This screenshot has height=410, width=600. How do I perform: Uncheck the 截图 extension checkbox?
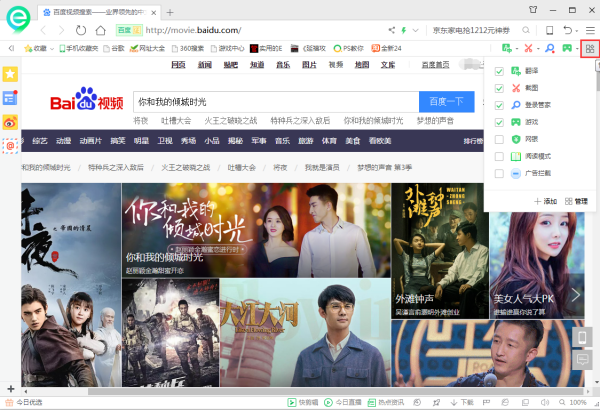click(x=499, y=88)
